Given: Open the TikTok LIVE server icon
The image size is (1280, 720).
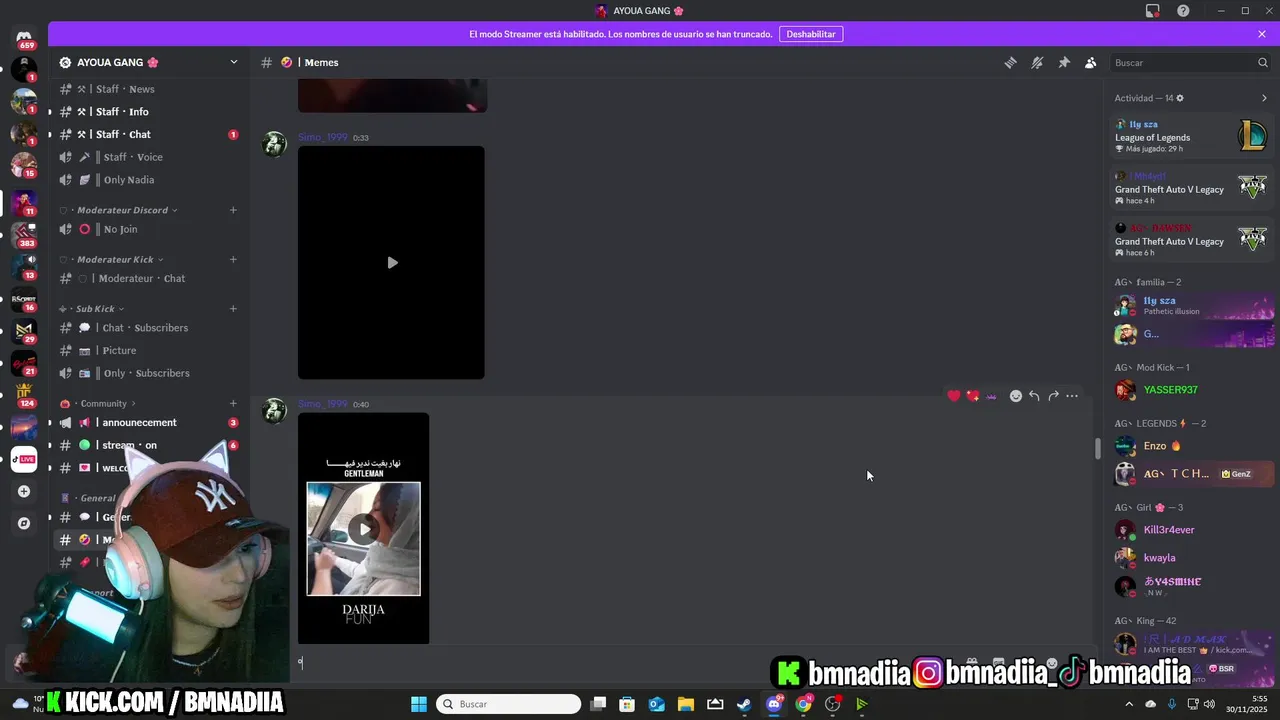Looking at the screenshot, I should (24, 459).
